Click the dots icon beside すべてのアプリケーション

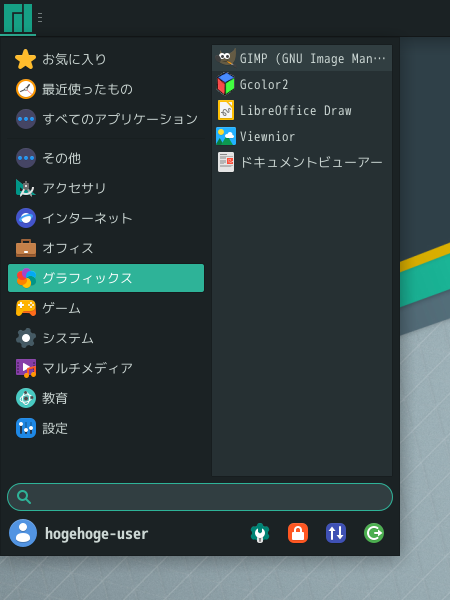[x=26, y=119]
